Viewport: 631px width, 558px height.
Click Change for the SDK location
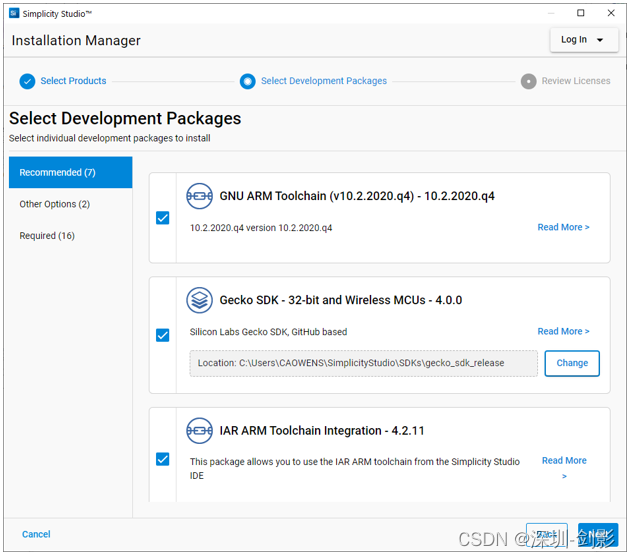pyautogui.click(x=572, y=363)
